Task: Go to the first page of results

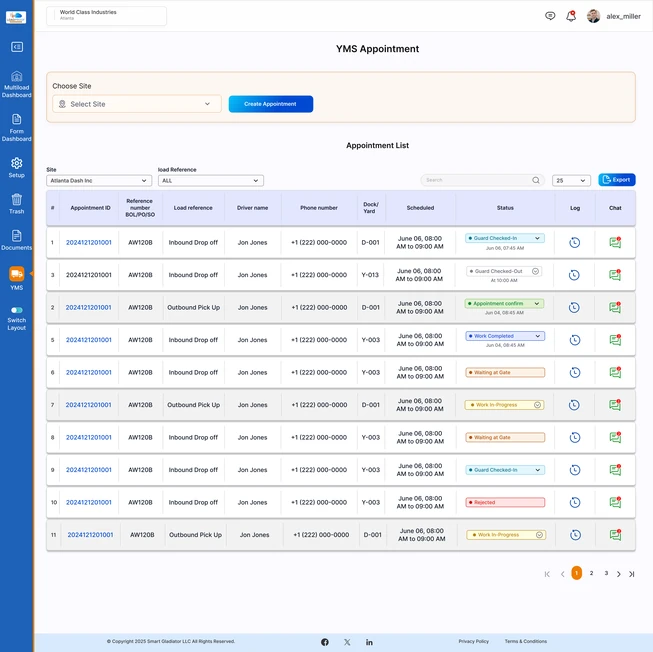Action: [x=547, y=574]
